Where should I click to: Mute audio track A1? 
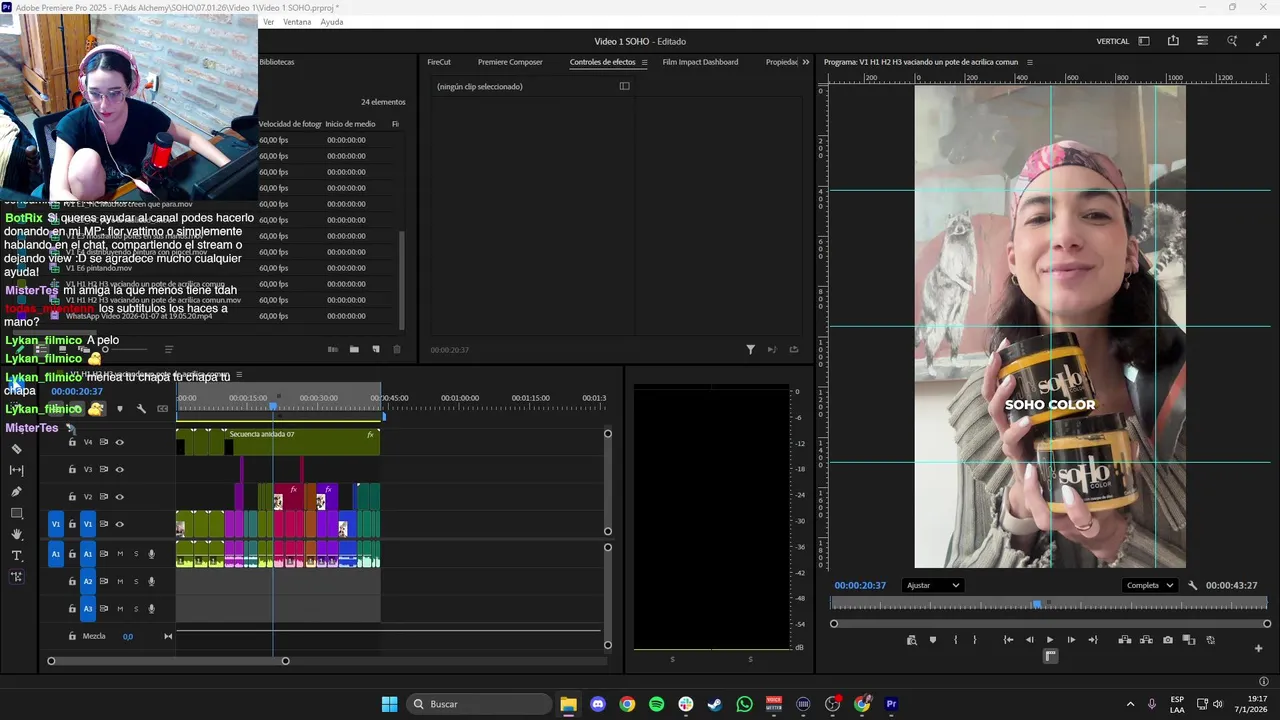[120, 554]
